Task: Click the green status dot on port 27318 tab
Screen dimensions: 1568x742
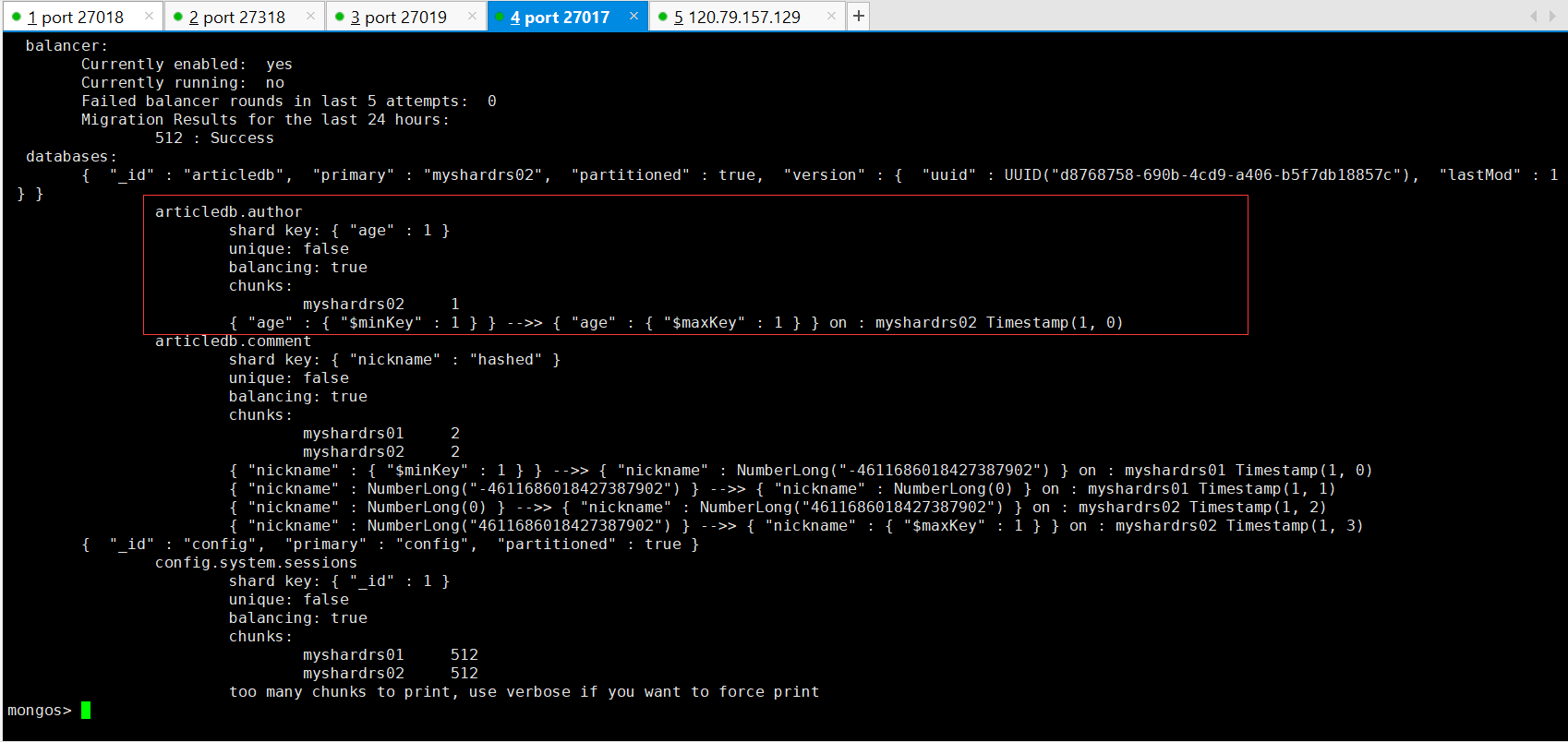Action: point(178,17)
